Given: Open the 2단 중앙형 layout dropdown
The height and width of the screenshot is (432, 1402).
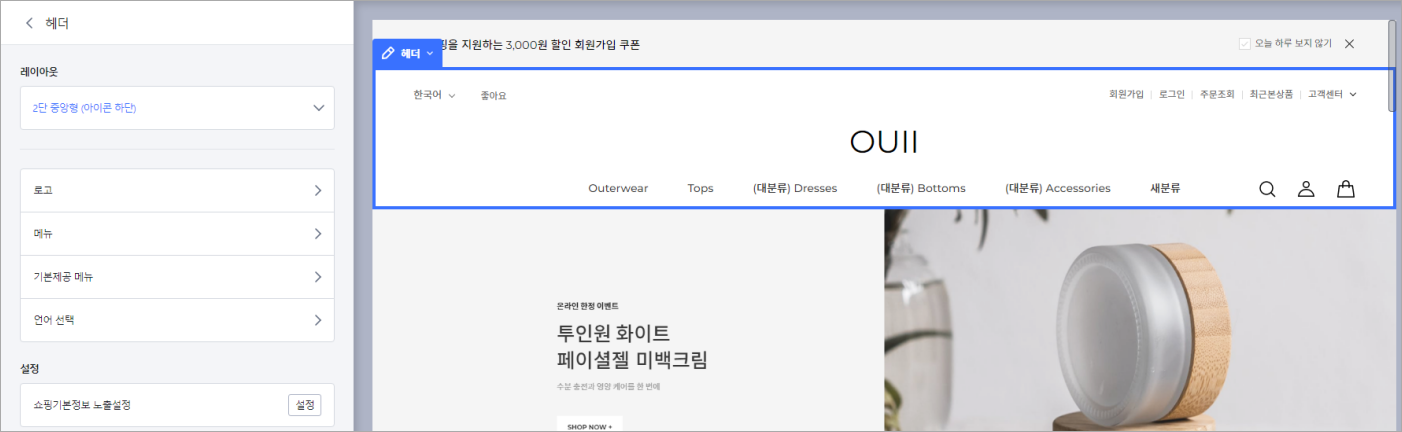Looking at the screenshot, I should 177,108.
